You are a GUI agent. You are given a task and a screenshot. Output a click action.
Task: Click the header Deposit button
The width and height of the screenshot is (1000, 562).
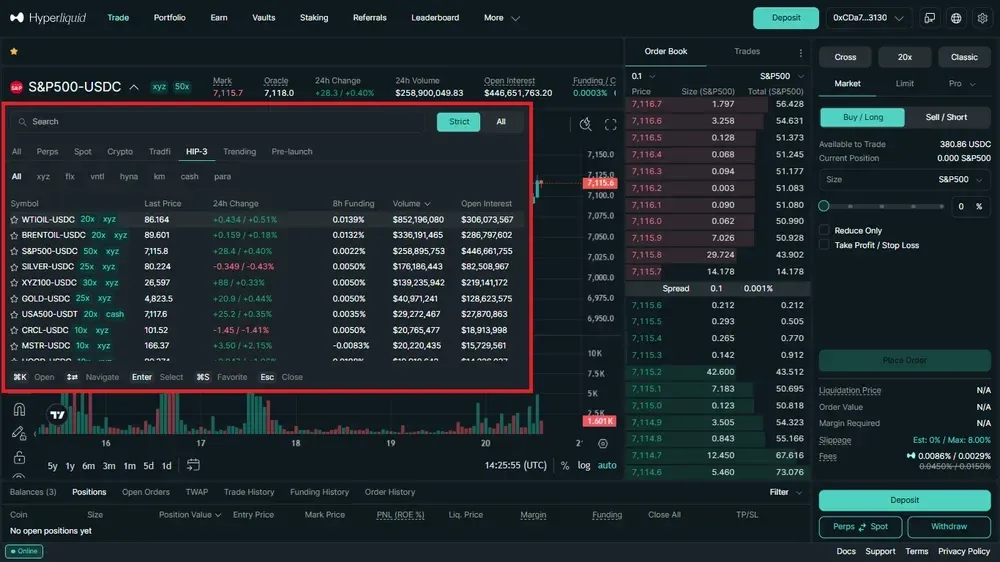click(x=786, y=18)
